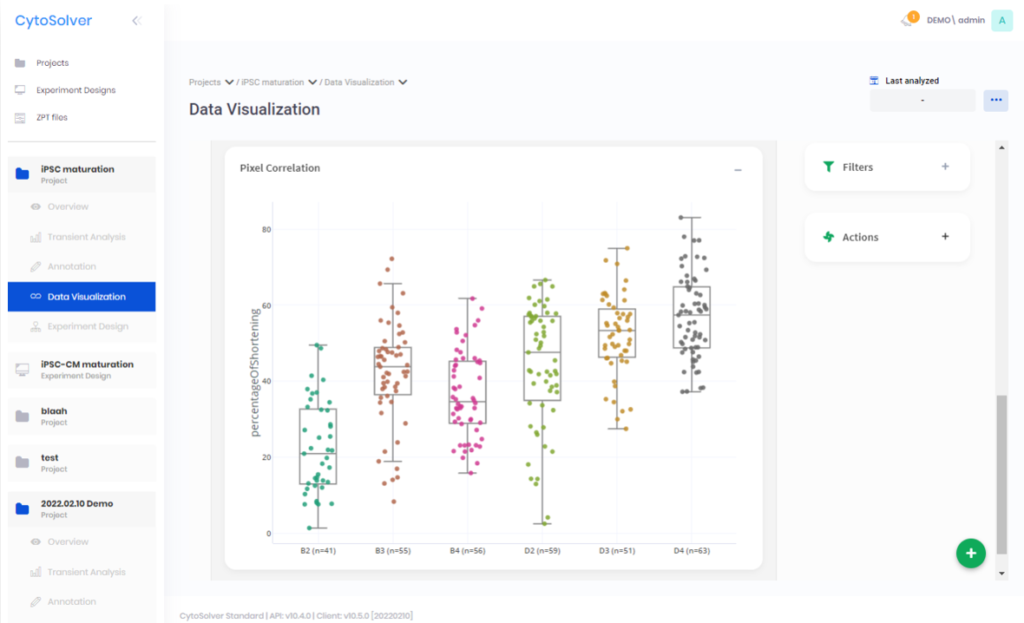Expand the Filters panel with plus
This screenshot has height=623, width=1024.
[945, 167]
